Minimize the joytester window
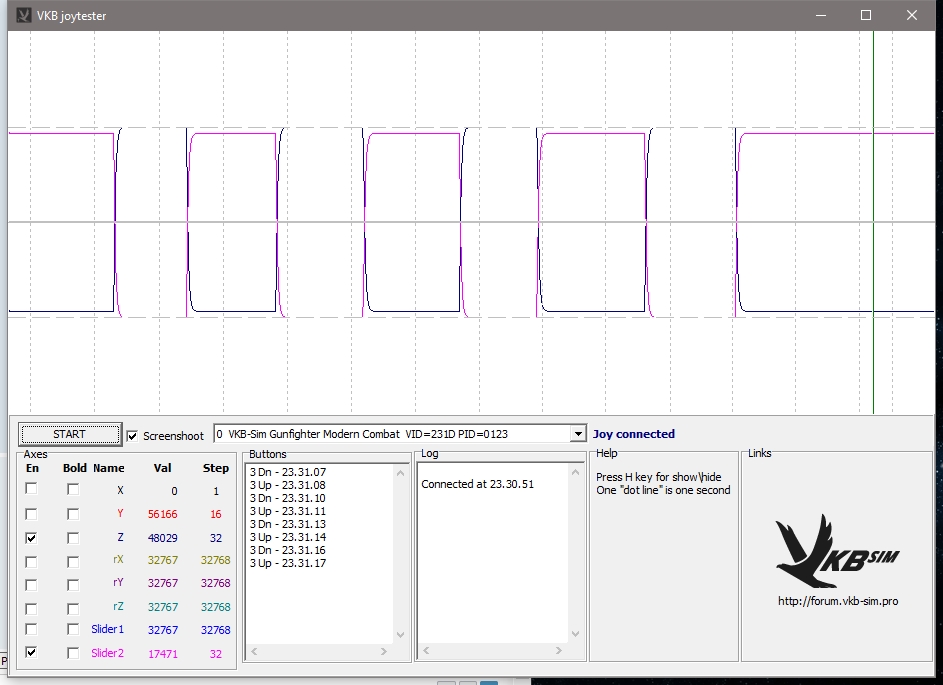 [820, 15]
